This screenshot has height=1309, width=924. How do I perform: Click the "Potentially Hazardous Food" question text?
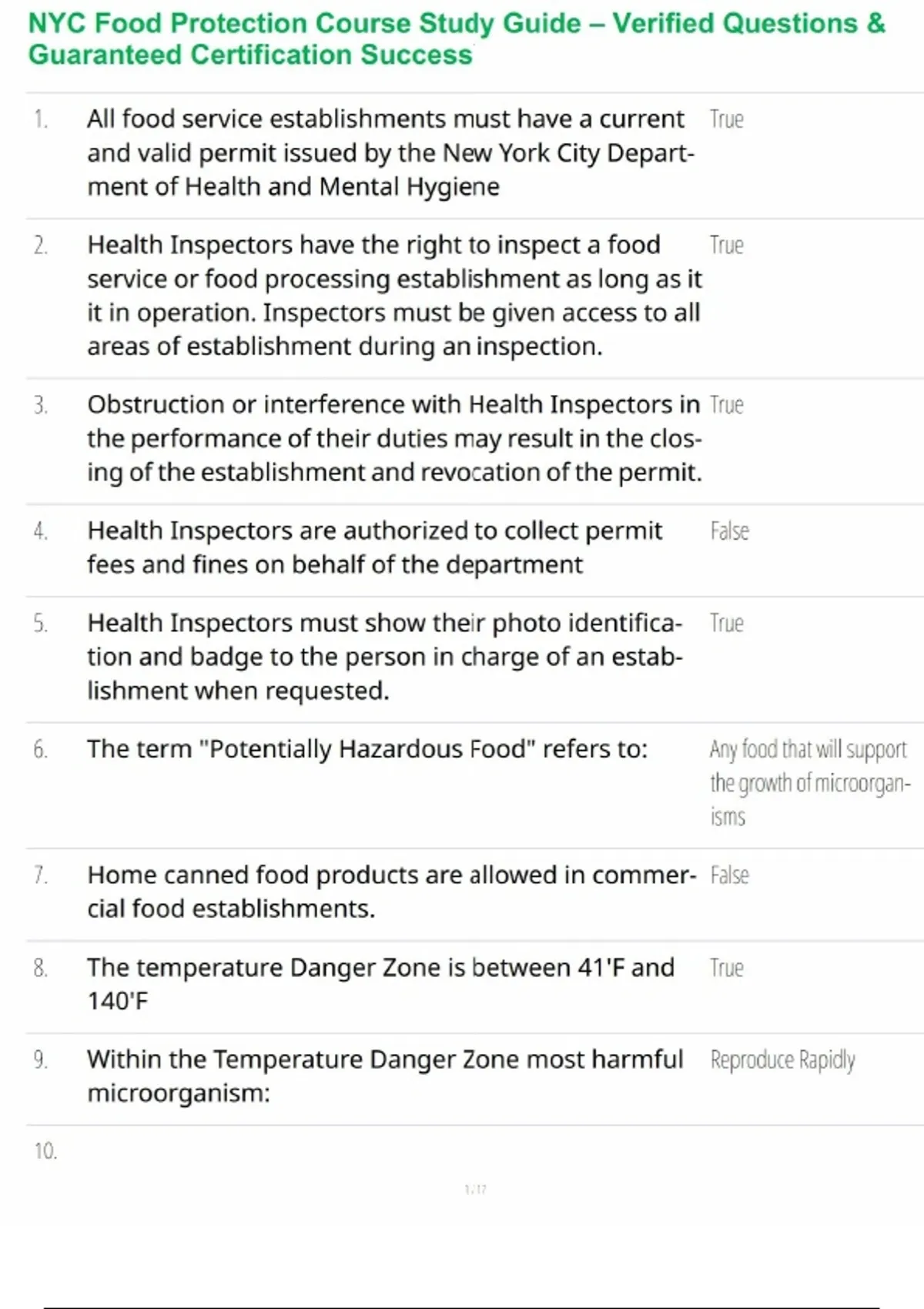click(367, 749)
